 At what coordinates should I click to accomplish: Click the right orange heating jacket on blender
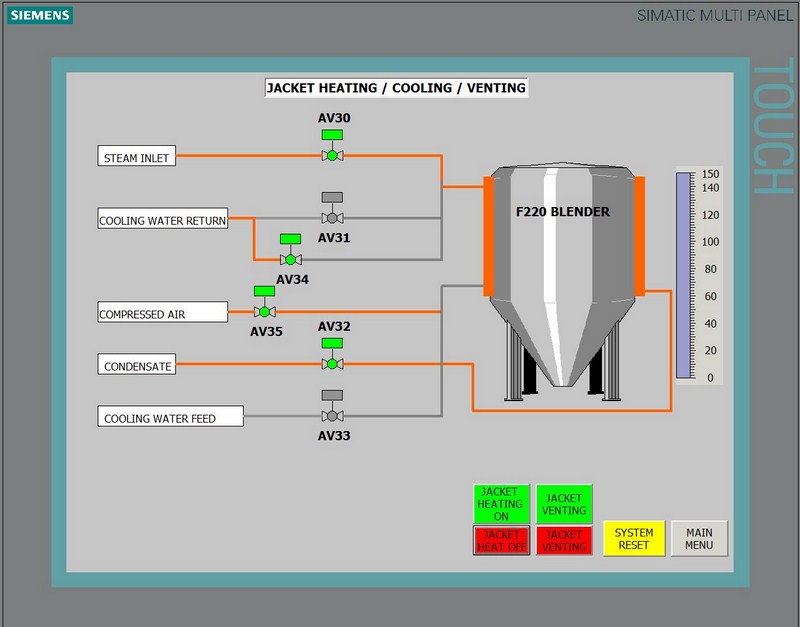[640, 236]
